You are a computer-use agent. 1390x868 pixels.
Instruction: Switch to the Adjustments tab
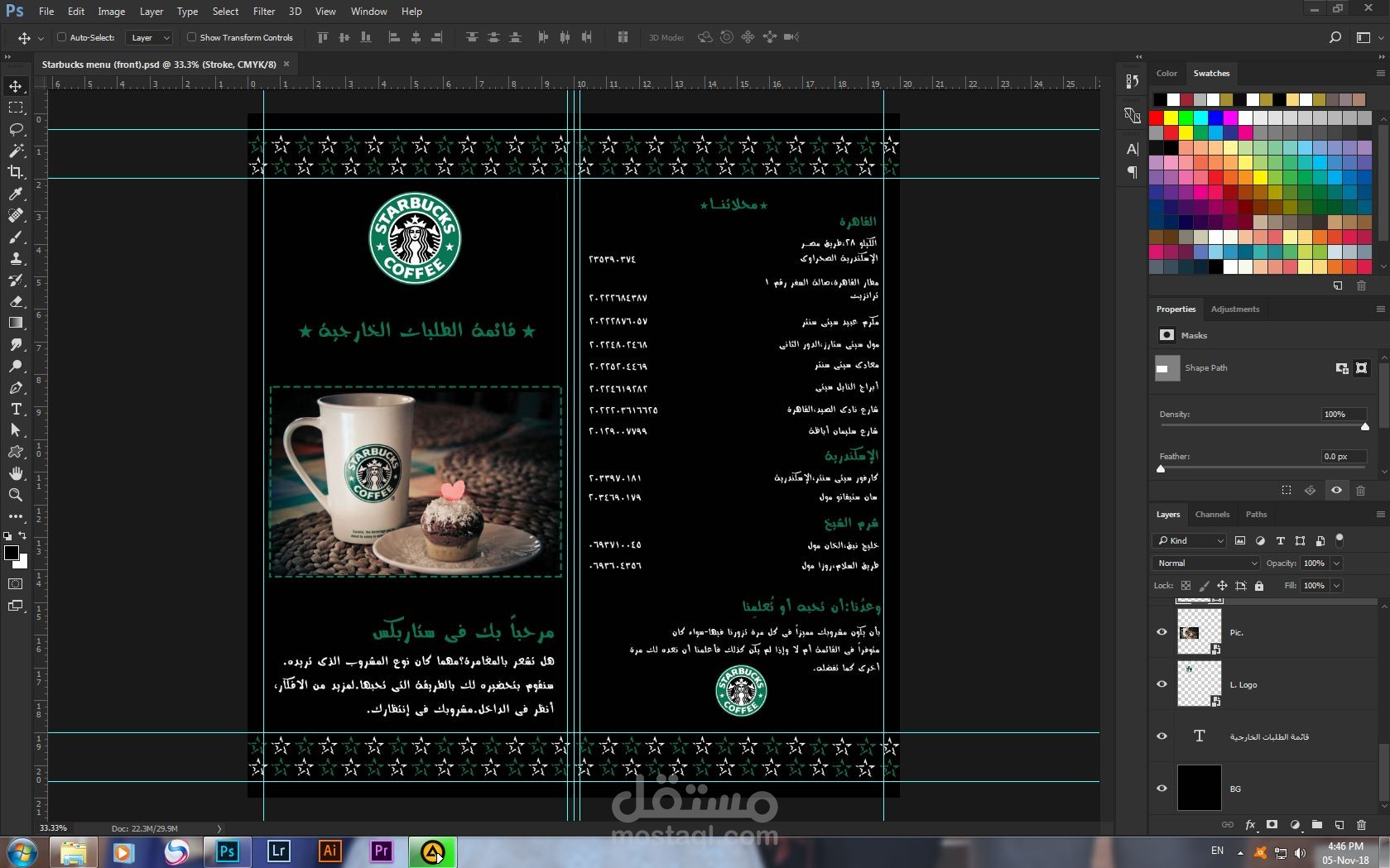tap(1234, 309)
